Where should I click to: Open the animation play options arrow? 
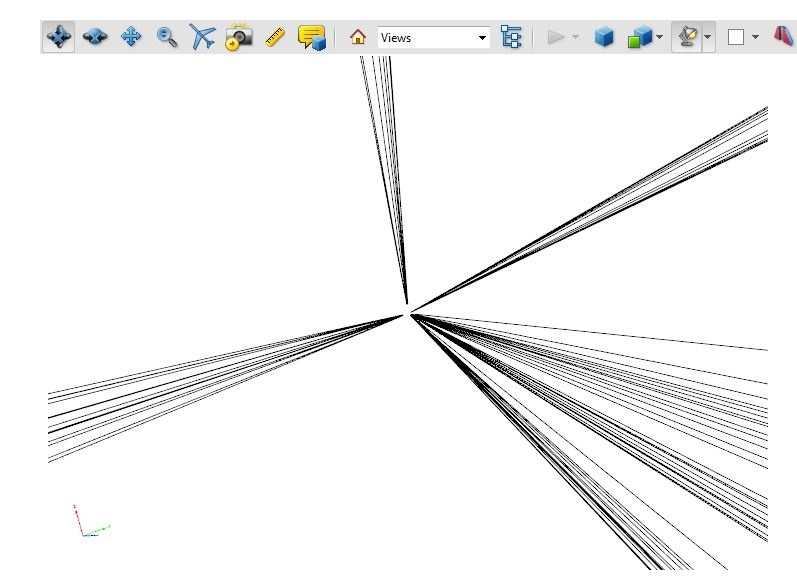click(575, 37)
